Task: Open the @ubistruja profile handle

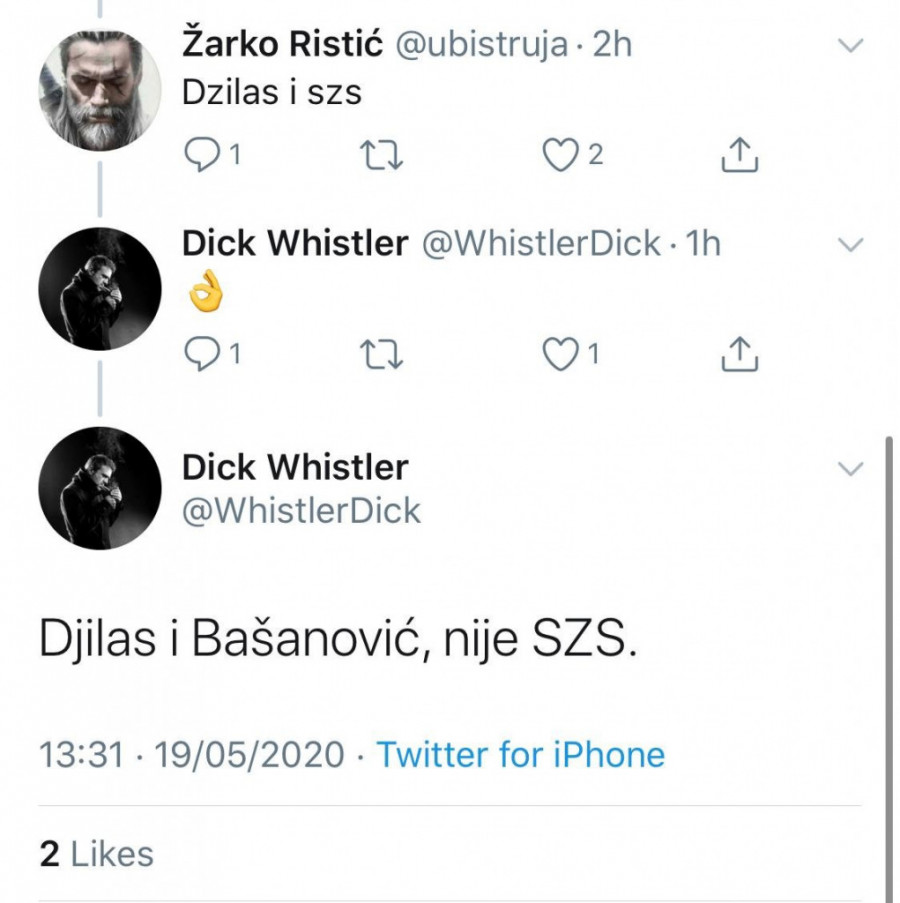Action: (x=481, y=45)
